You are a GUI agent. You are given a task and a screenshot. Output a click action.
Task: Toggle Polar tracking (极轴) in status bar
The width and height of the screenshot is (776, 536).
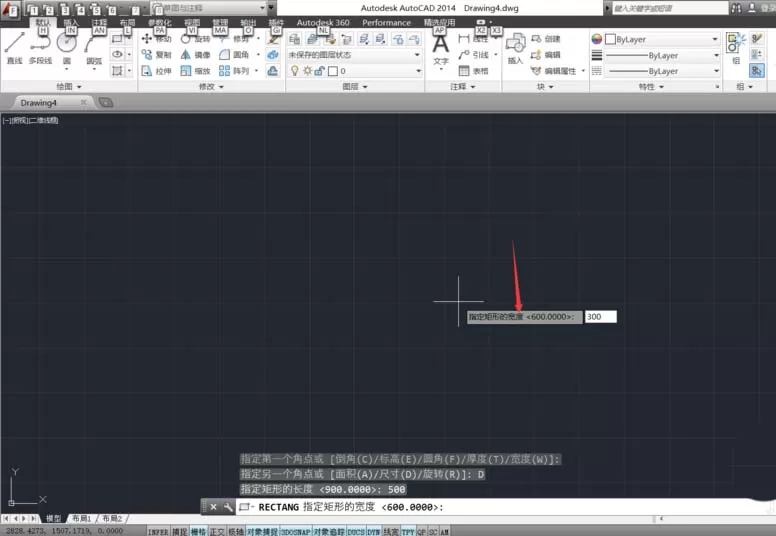236,532
